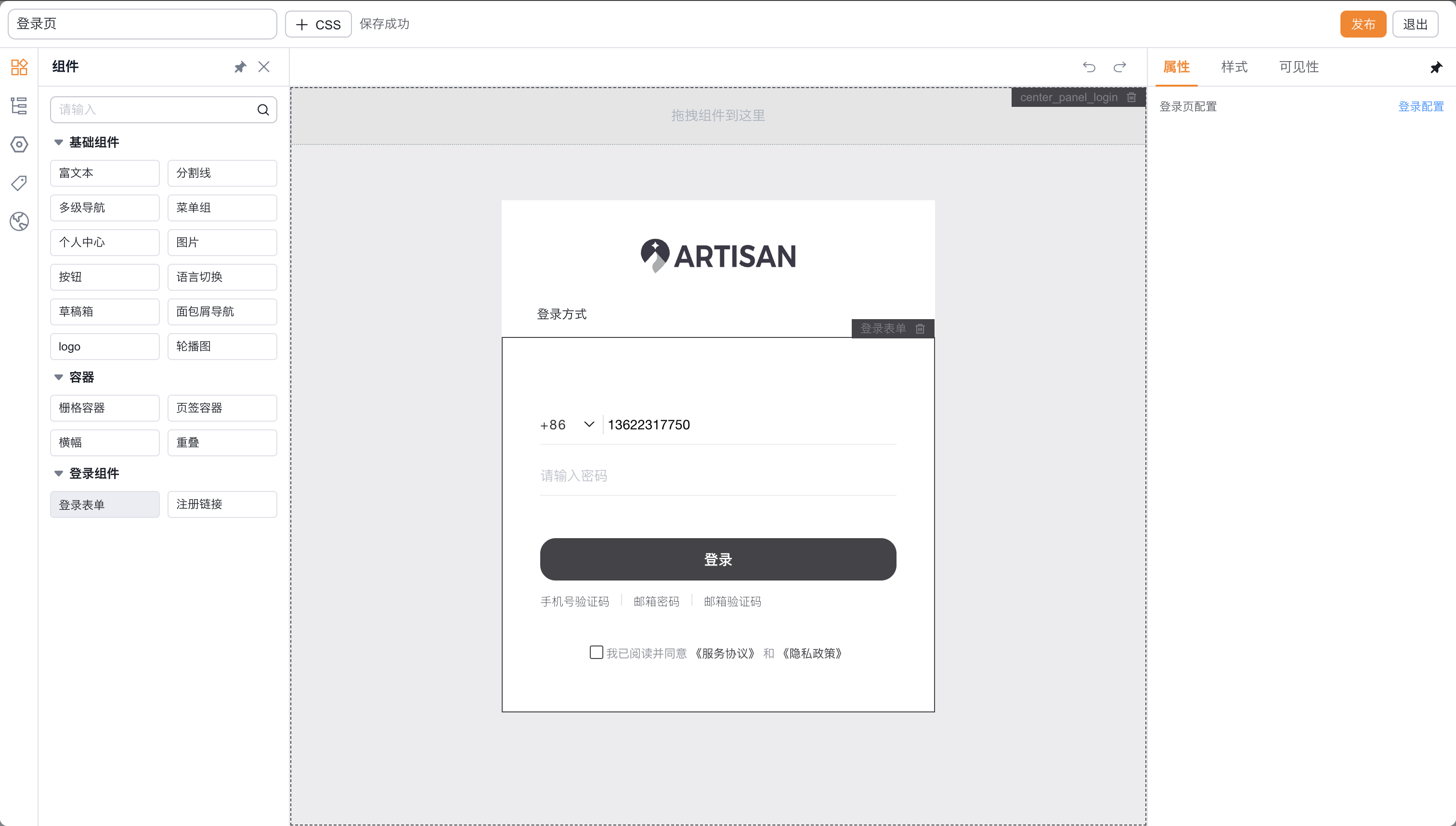Collapse the 登录组件 section
The image size is (1456, 826).
(58, 474)
